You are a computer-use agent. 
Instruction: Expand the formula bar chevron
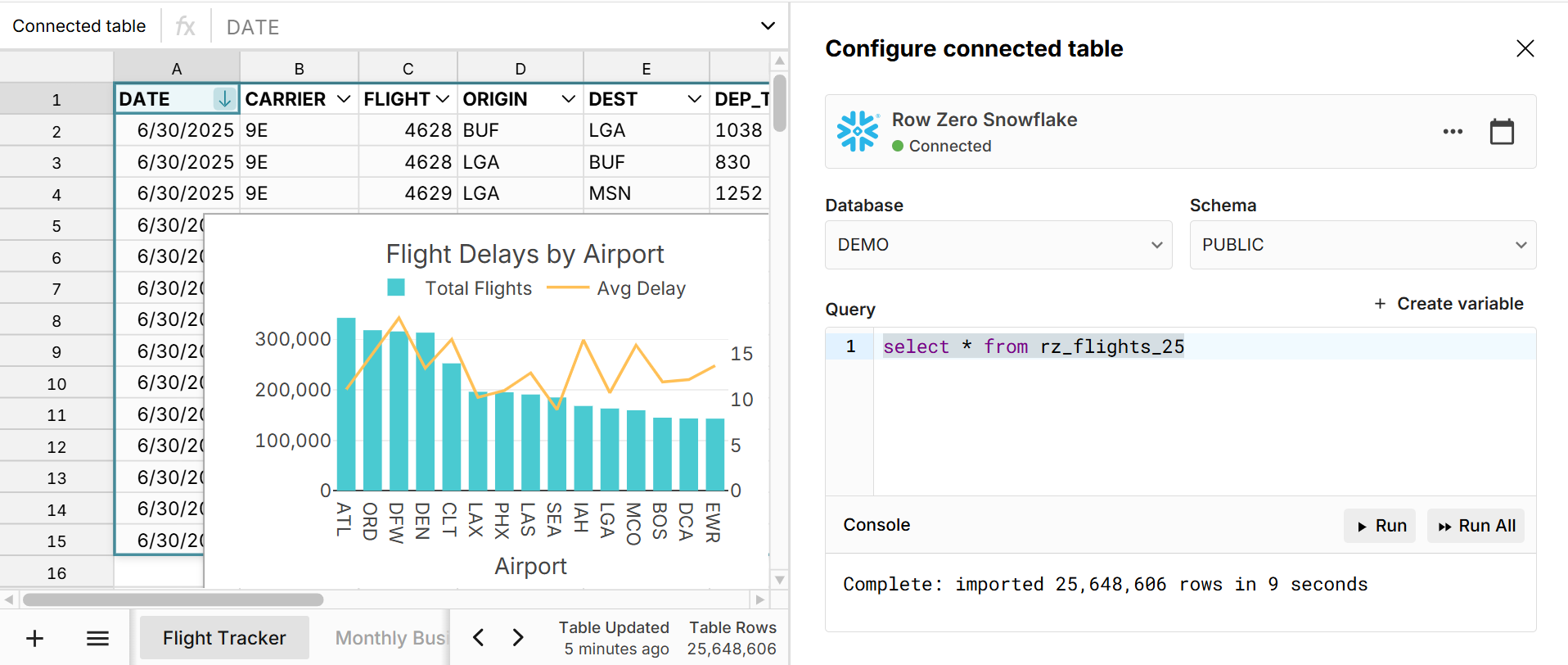(x=767, y=26)
